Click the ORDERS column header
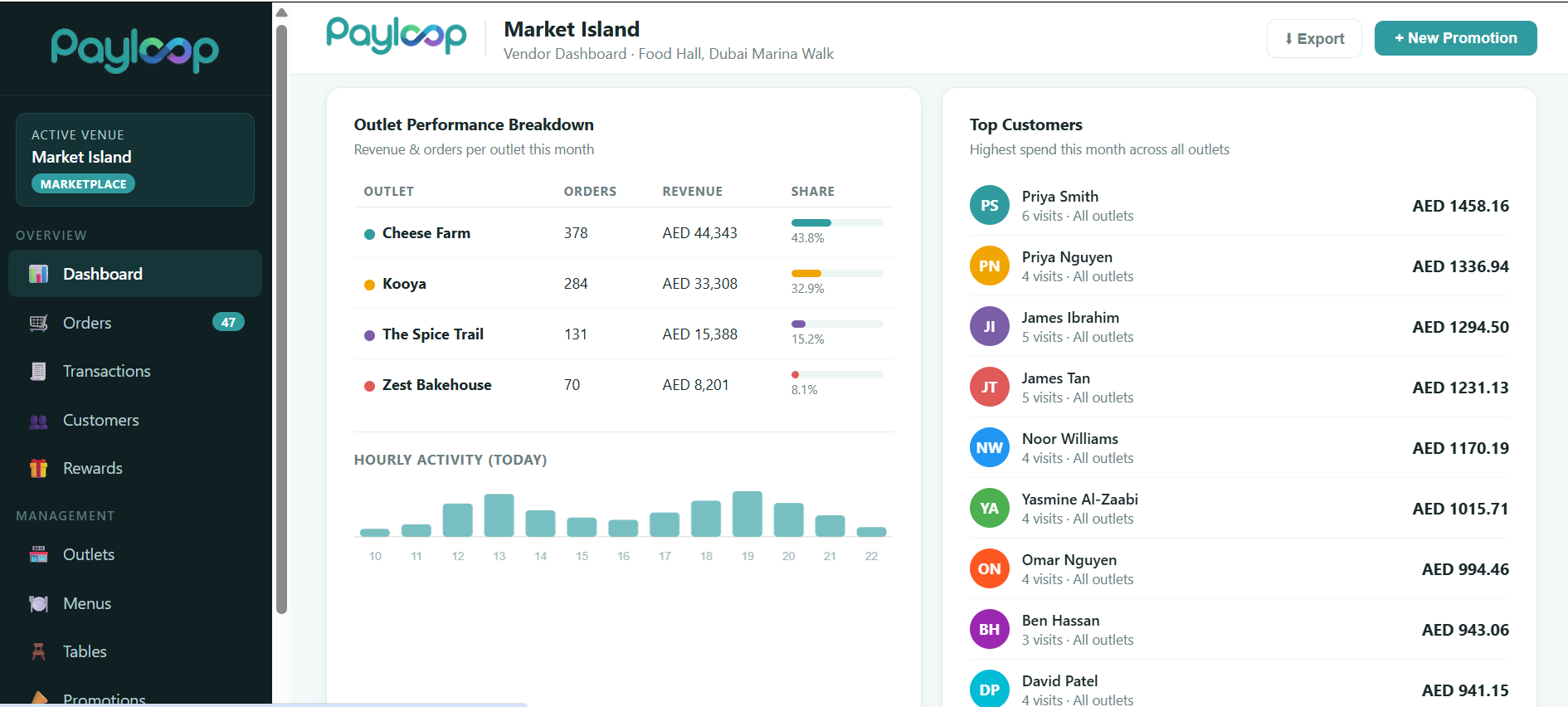Image resolution: width=1568 pixels, height=707 pixels. (590, 192)
